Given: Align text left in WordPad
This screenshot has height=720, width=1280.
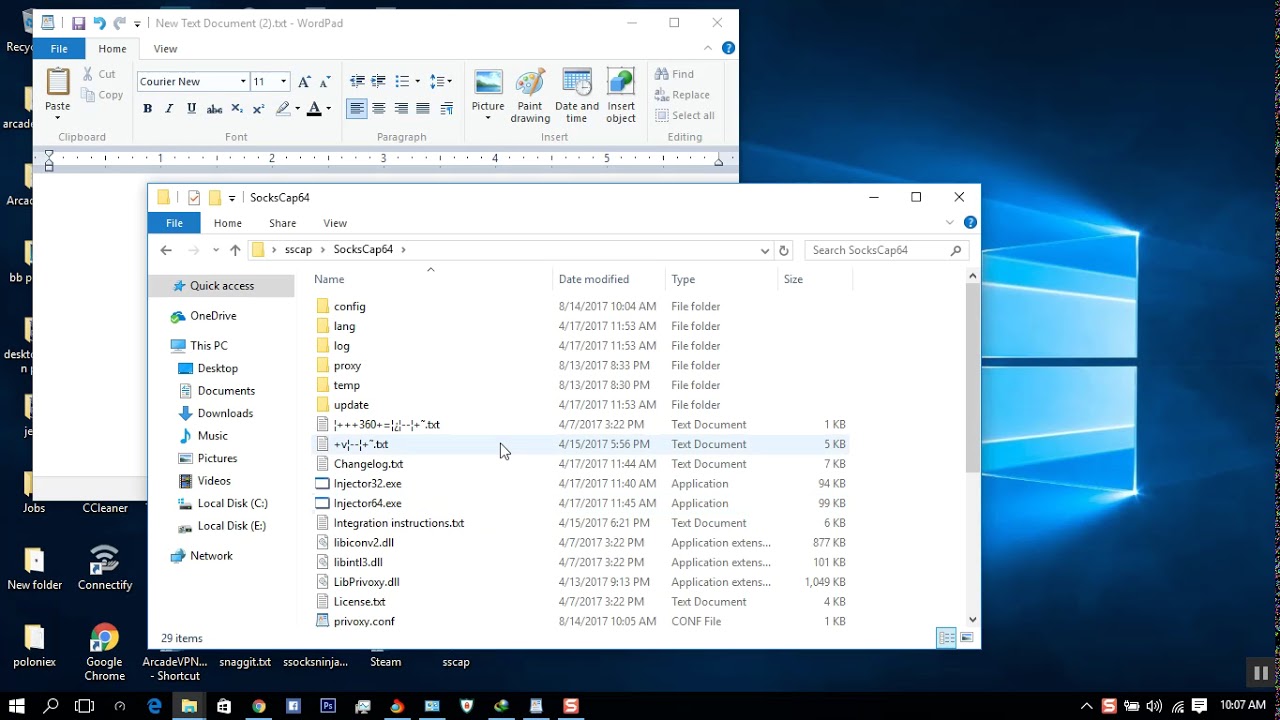Looking at the screenshot, I should (357, 109).
